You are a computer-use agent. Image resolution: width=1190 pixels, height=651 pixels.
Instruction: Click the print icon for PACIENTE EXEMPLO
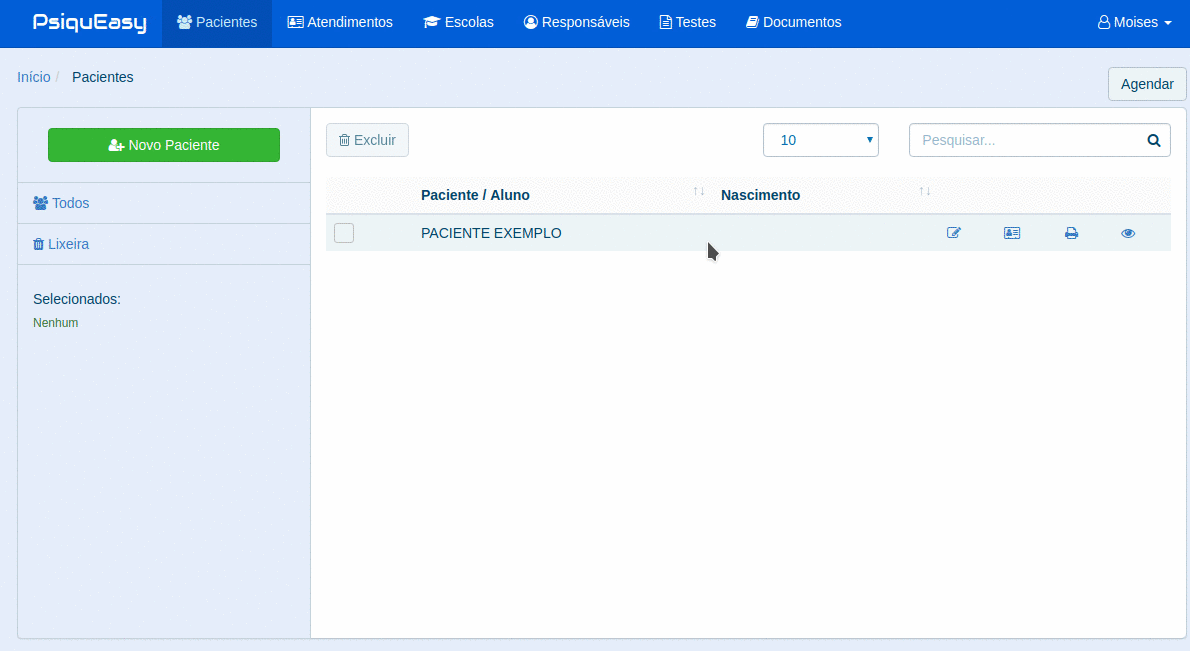[1071, 233]
